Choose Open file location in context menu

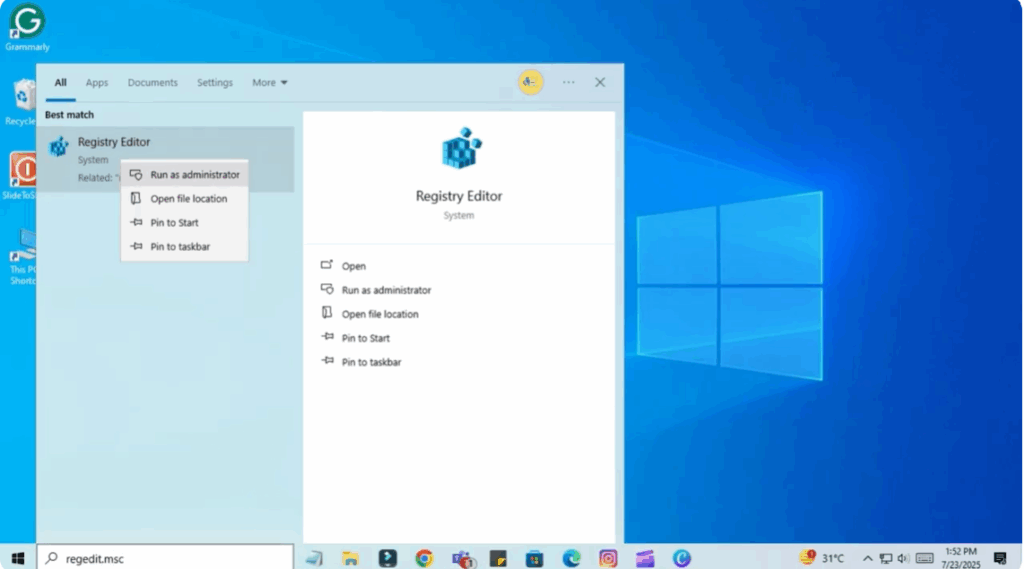[x=188, y=199]
